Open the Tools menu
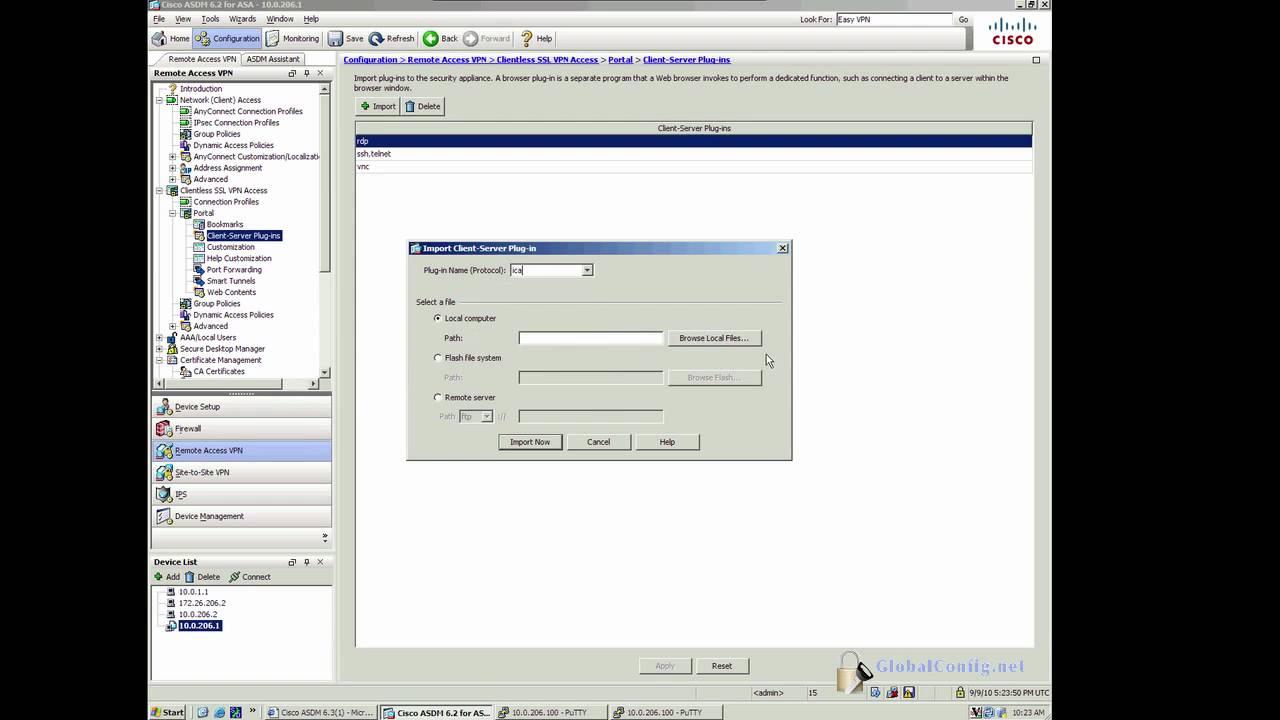This screenshot has height=720, width=1280. [210, 19]
